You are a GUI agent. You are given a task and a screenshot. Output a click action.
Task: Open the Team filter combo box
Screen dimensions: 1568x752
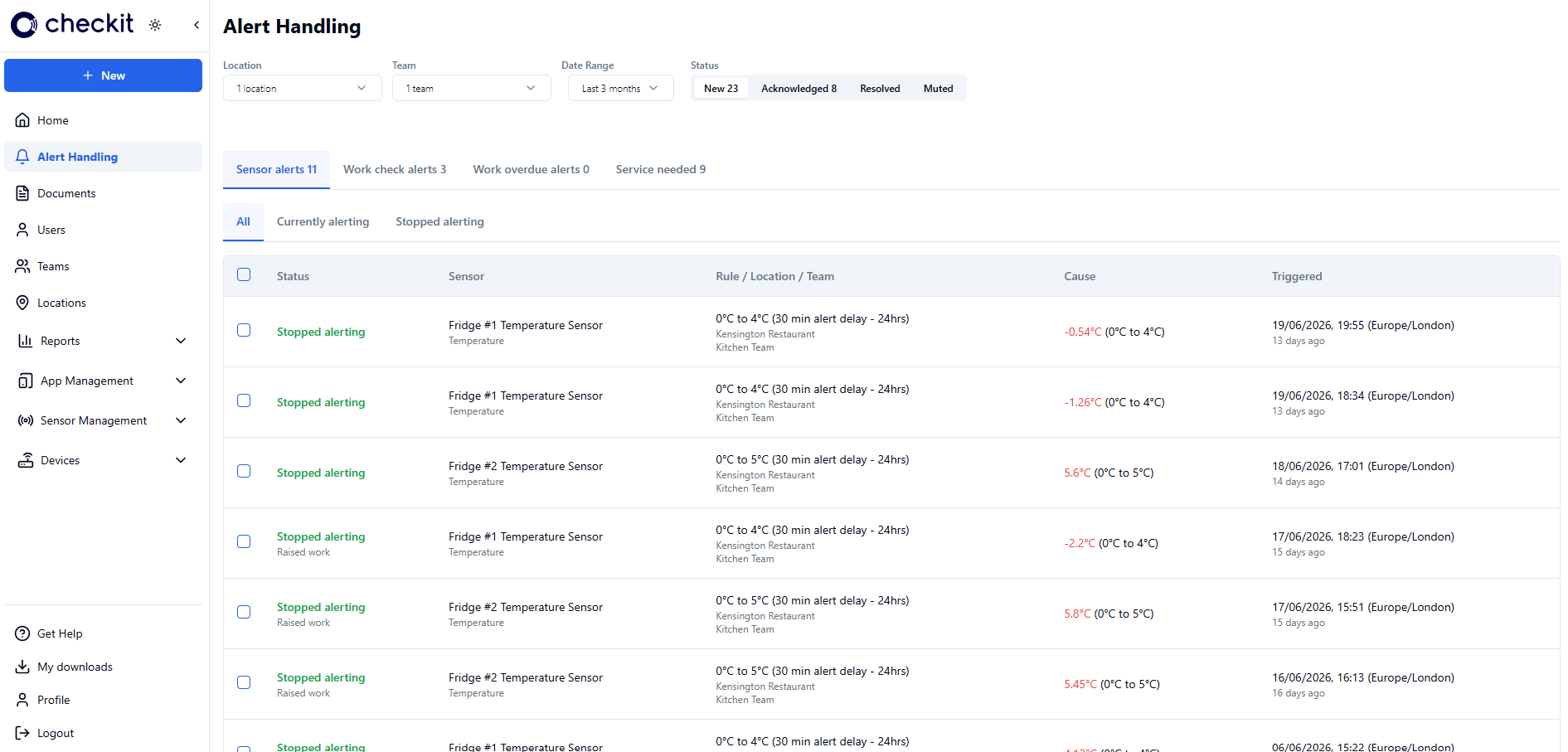coord(472,88)
